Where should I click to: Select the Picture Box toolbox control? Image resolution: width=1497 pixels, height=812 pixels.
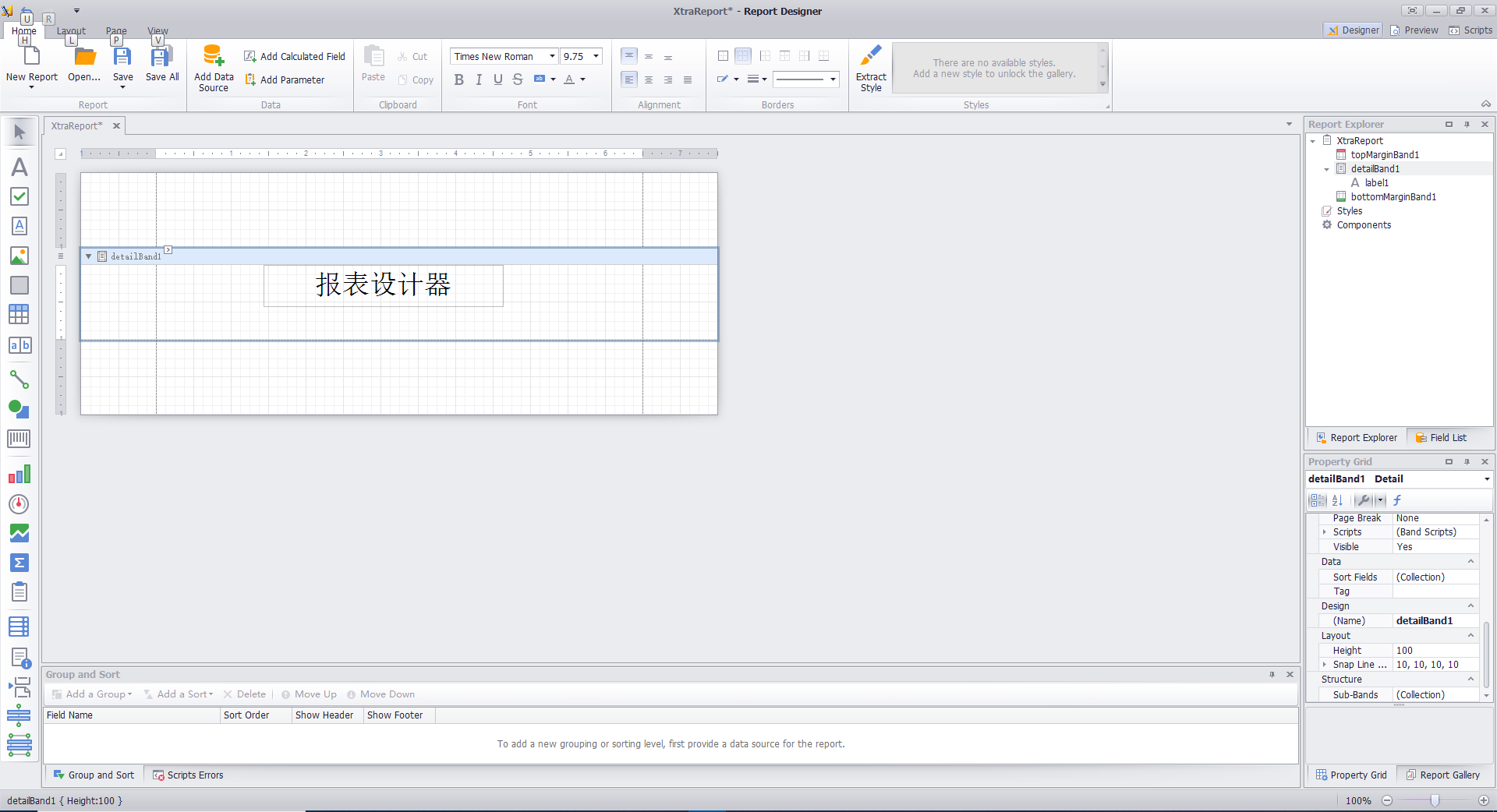click(19, 256)
